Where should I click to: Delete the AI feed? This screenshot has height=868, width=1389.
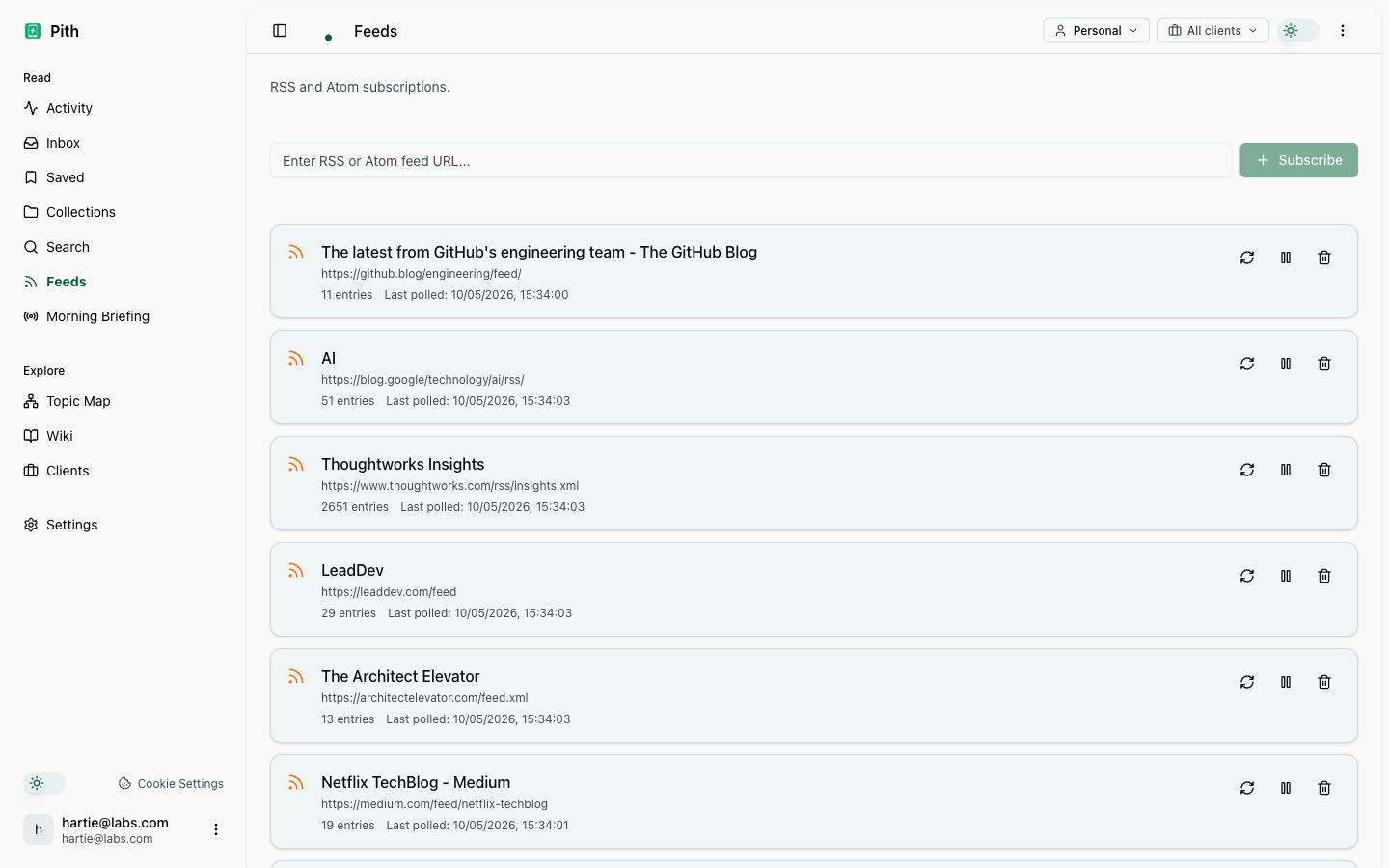tap(1324, 364)
